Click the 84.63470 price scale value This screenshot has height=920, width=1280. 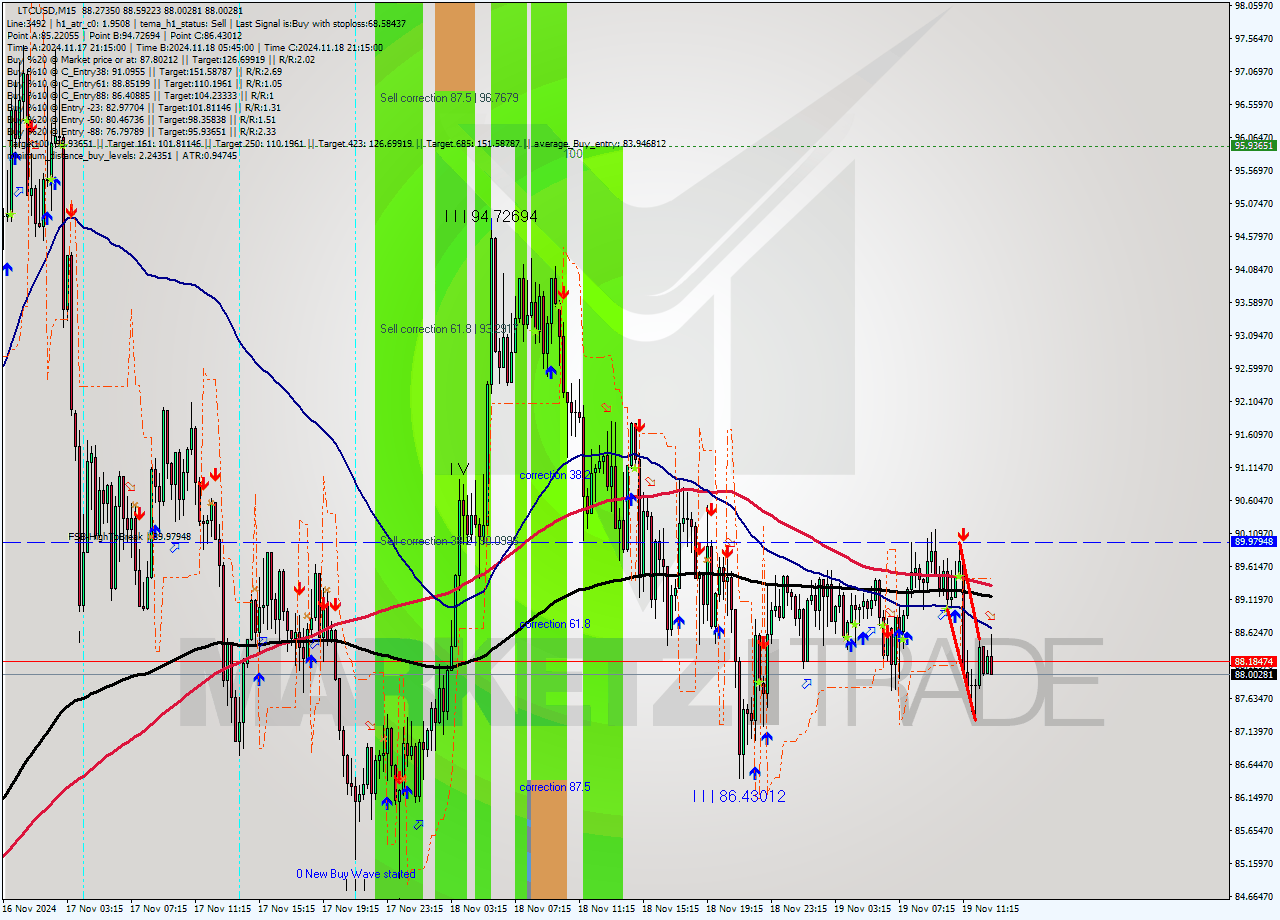coord(1254,897)
